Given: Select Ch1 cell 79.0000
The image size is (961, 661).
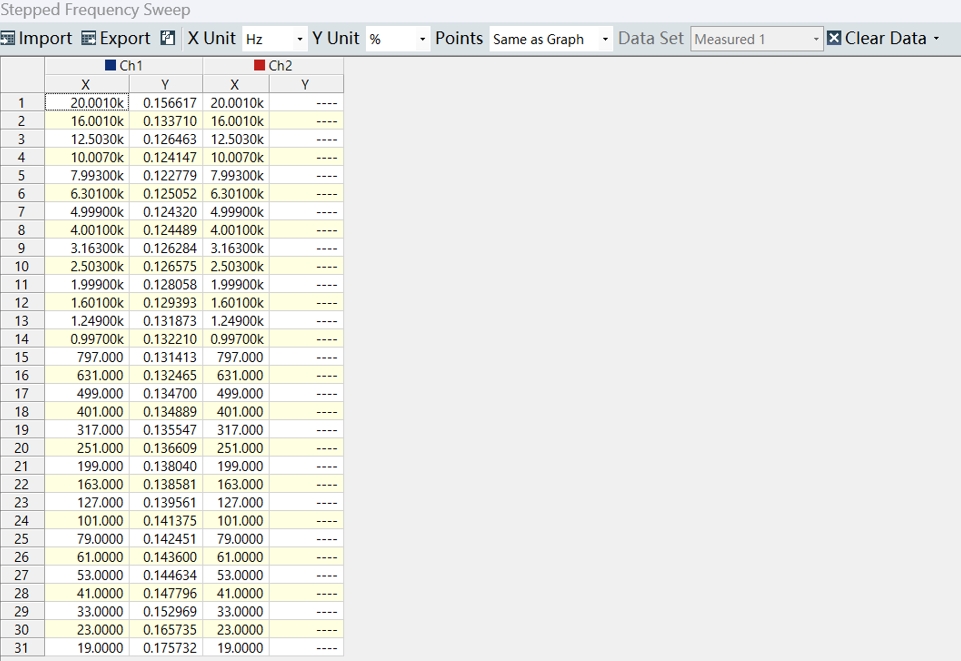Looking at the screenshot, I should pos(87,539).
